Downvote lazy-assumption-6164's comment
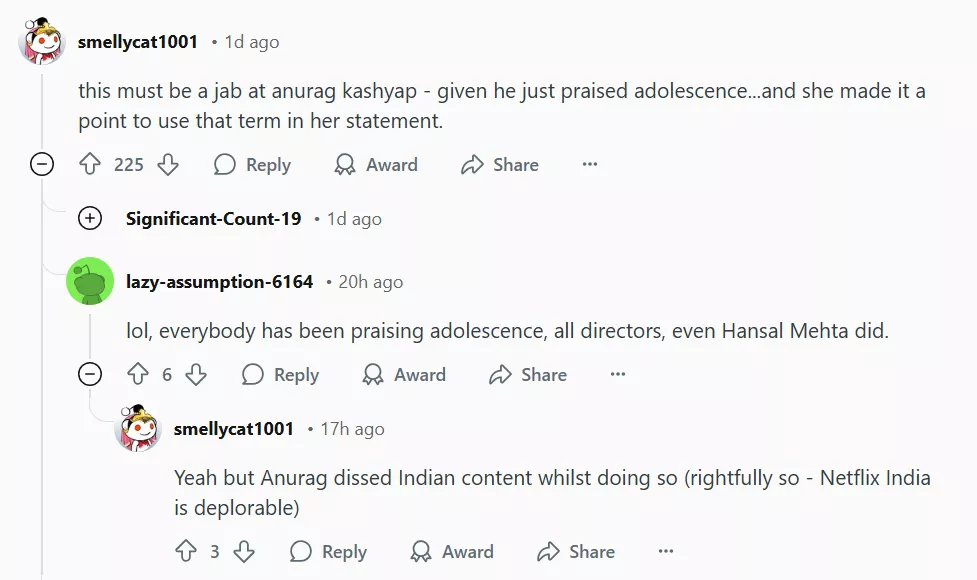Image resolution: width=977 pixels, height=580 pixels. (196, 375)
